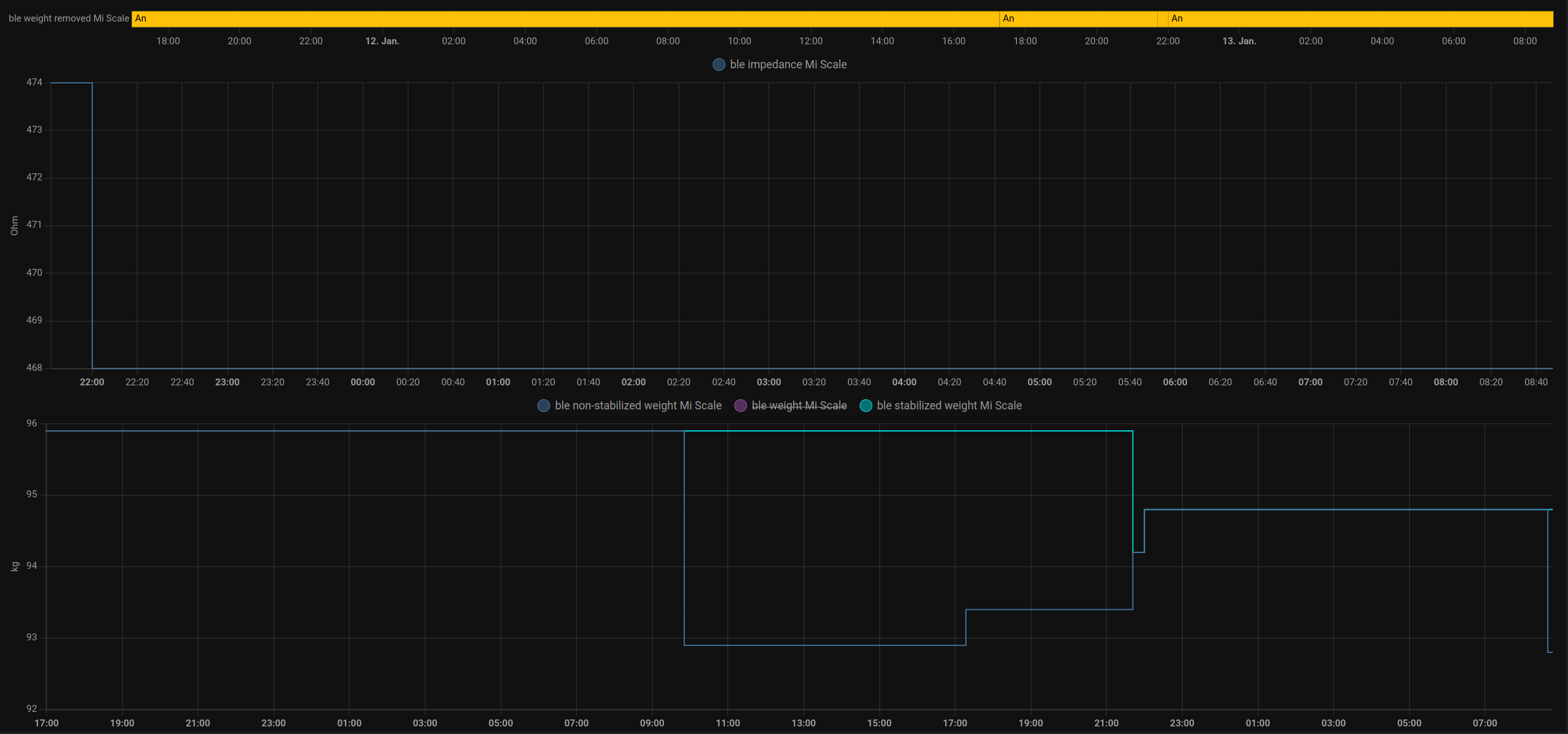Click the bold 23:00 tick on impedance chart
Viewport: 1568px width, 734px height.
pos(227,382)
